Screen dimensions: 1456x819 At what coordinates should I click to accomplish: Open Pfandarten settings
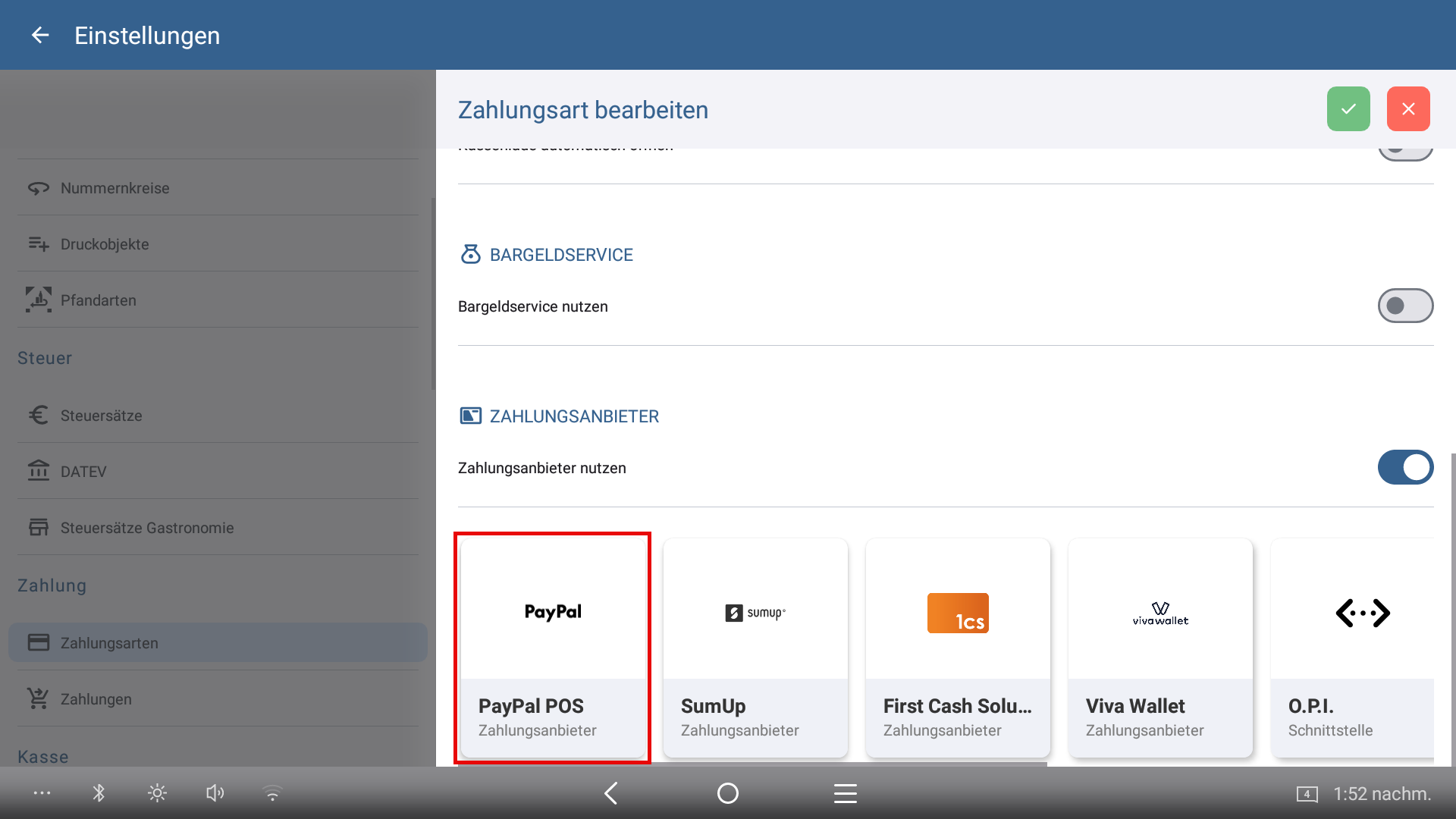218,300
